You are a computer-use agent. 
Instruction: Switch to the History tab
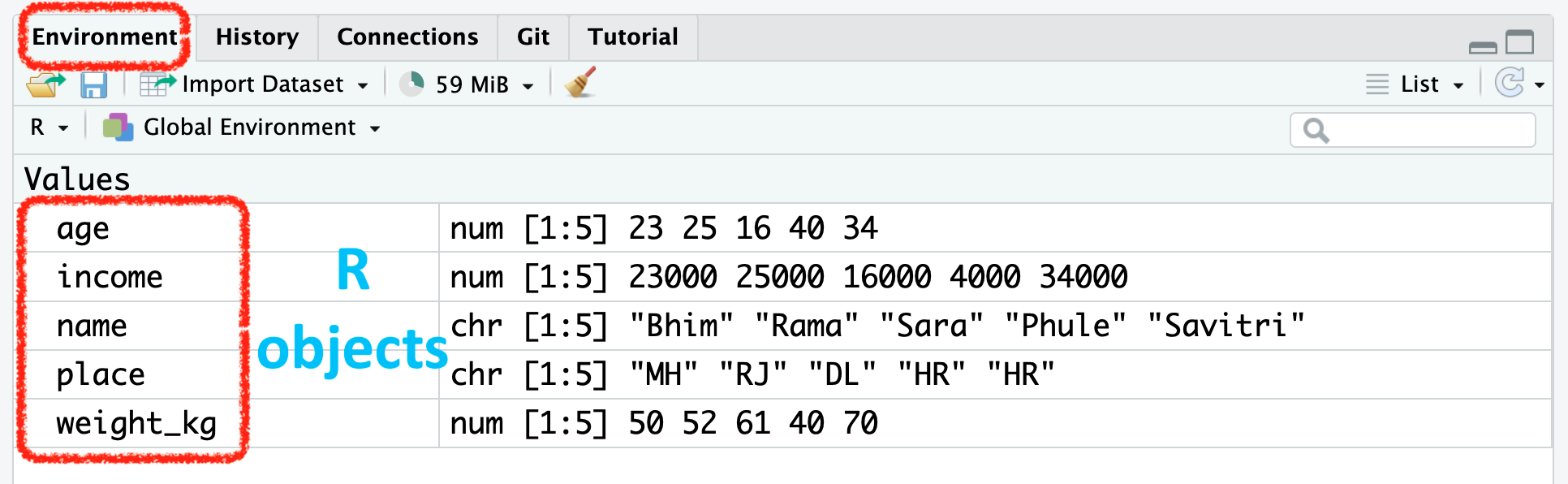tap(257, 37)
